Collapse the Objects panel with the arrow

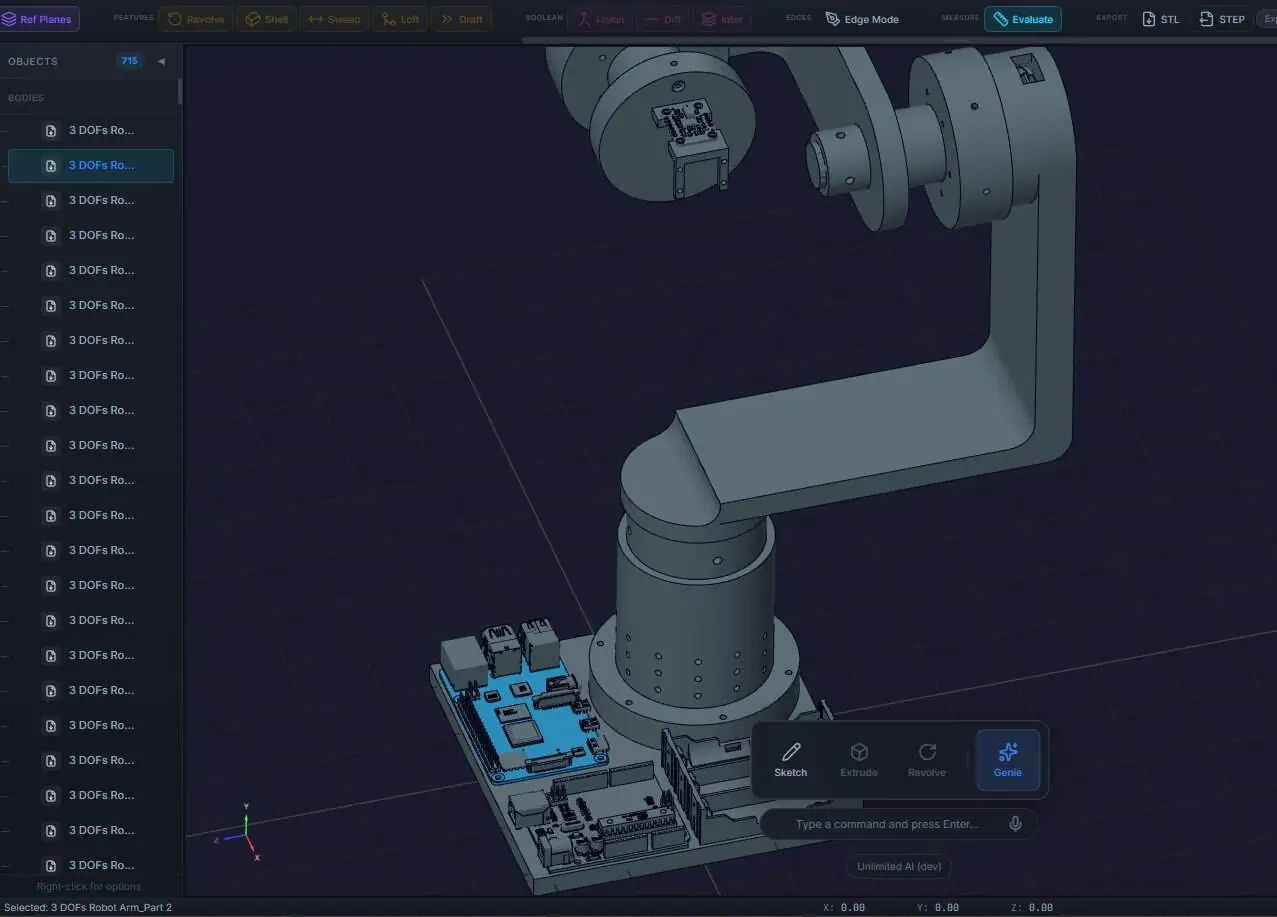[161, 61]
